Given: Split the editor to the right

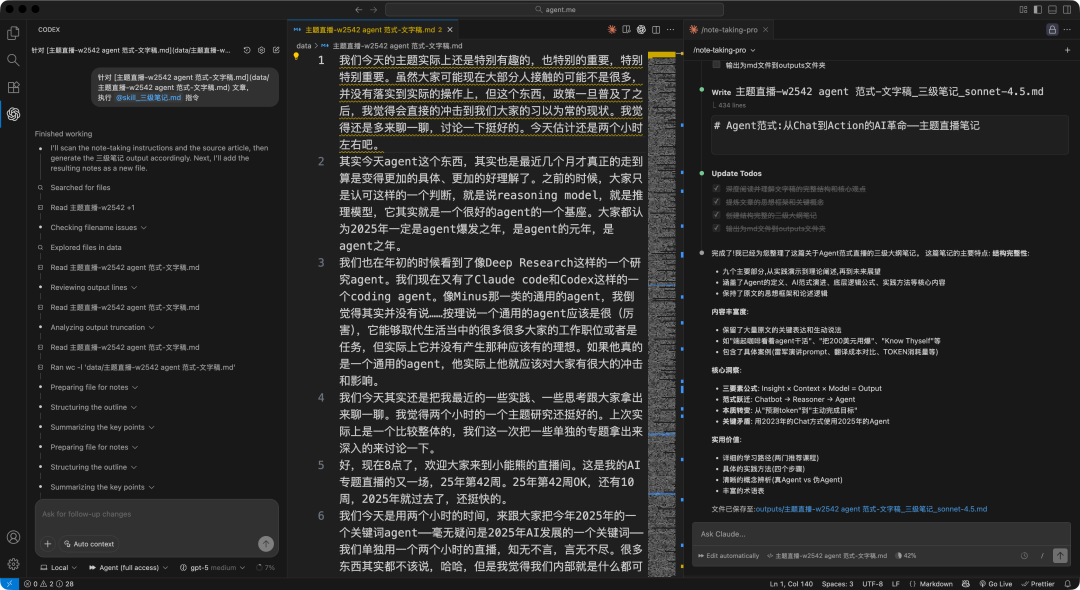Looking at the screenshot, I should (656, 30).
